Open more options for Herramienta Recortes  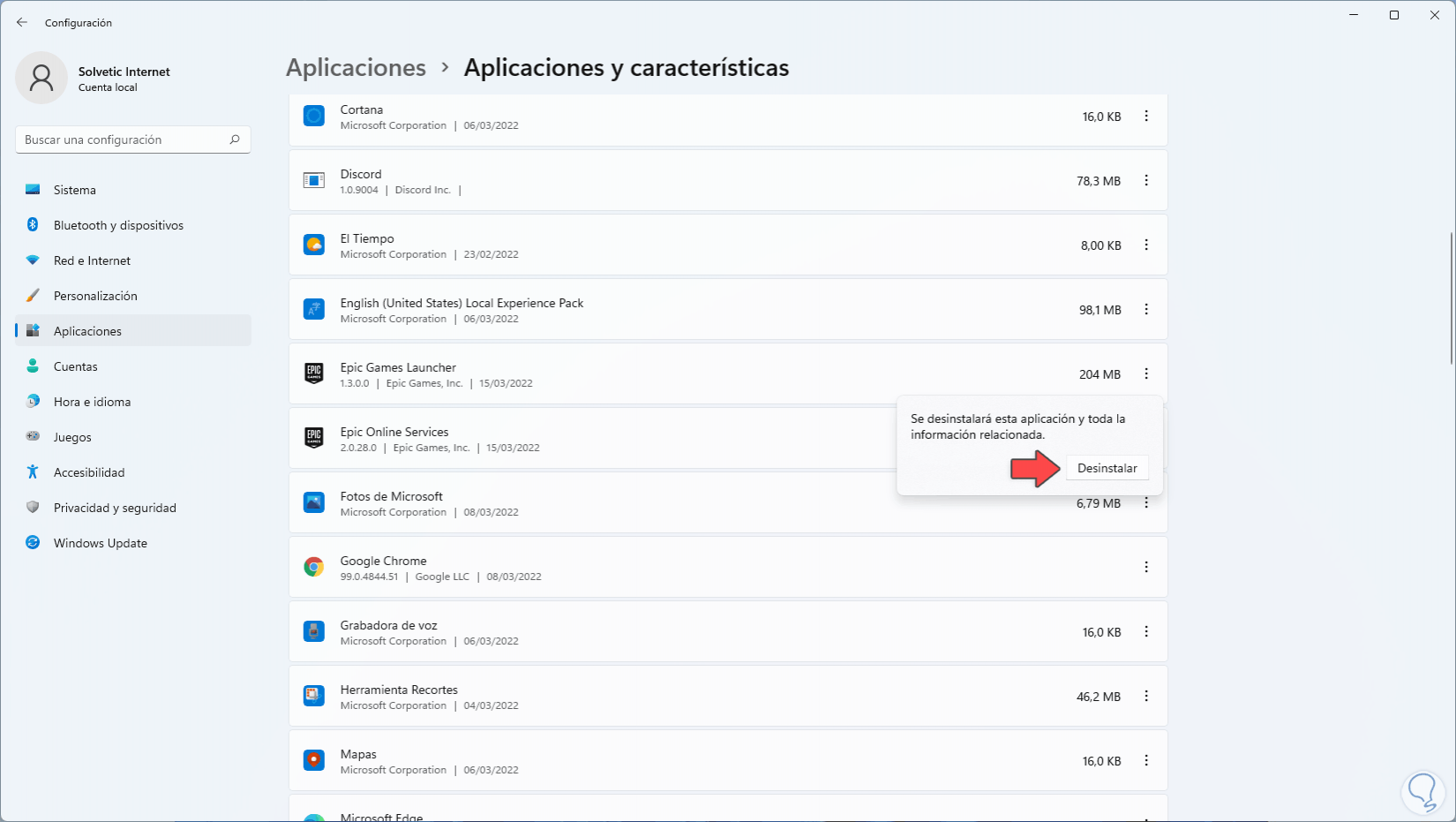(x=1146, y=696)
